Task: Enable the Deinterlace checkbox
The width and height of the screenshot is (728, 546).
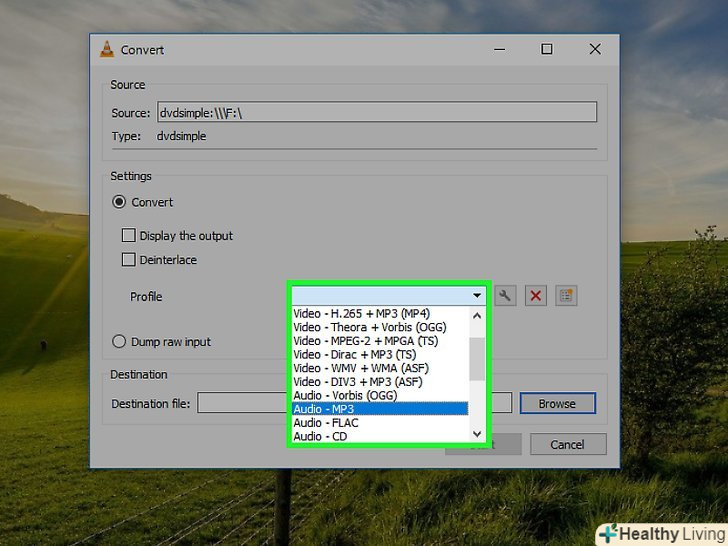Action: click(129, 260)
